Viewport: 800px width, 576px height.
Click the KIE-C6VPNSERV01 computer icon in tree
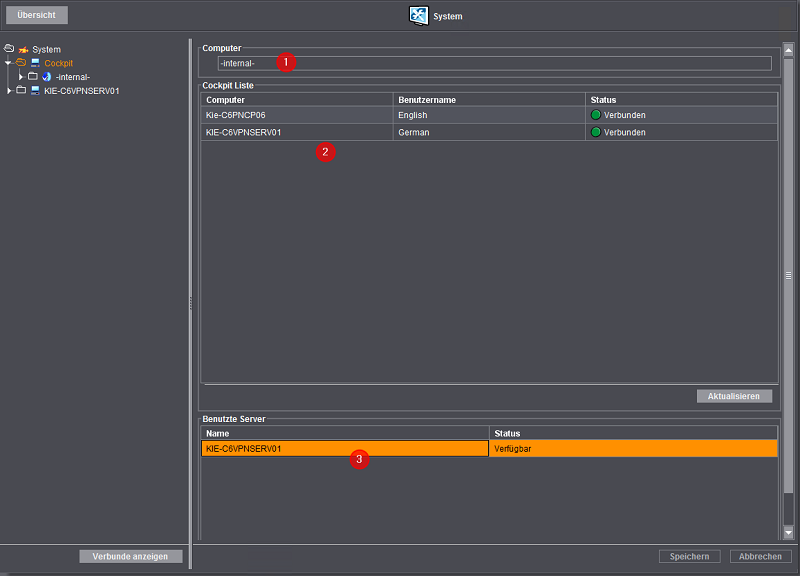pos(35,90)
